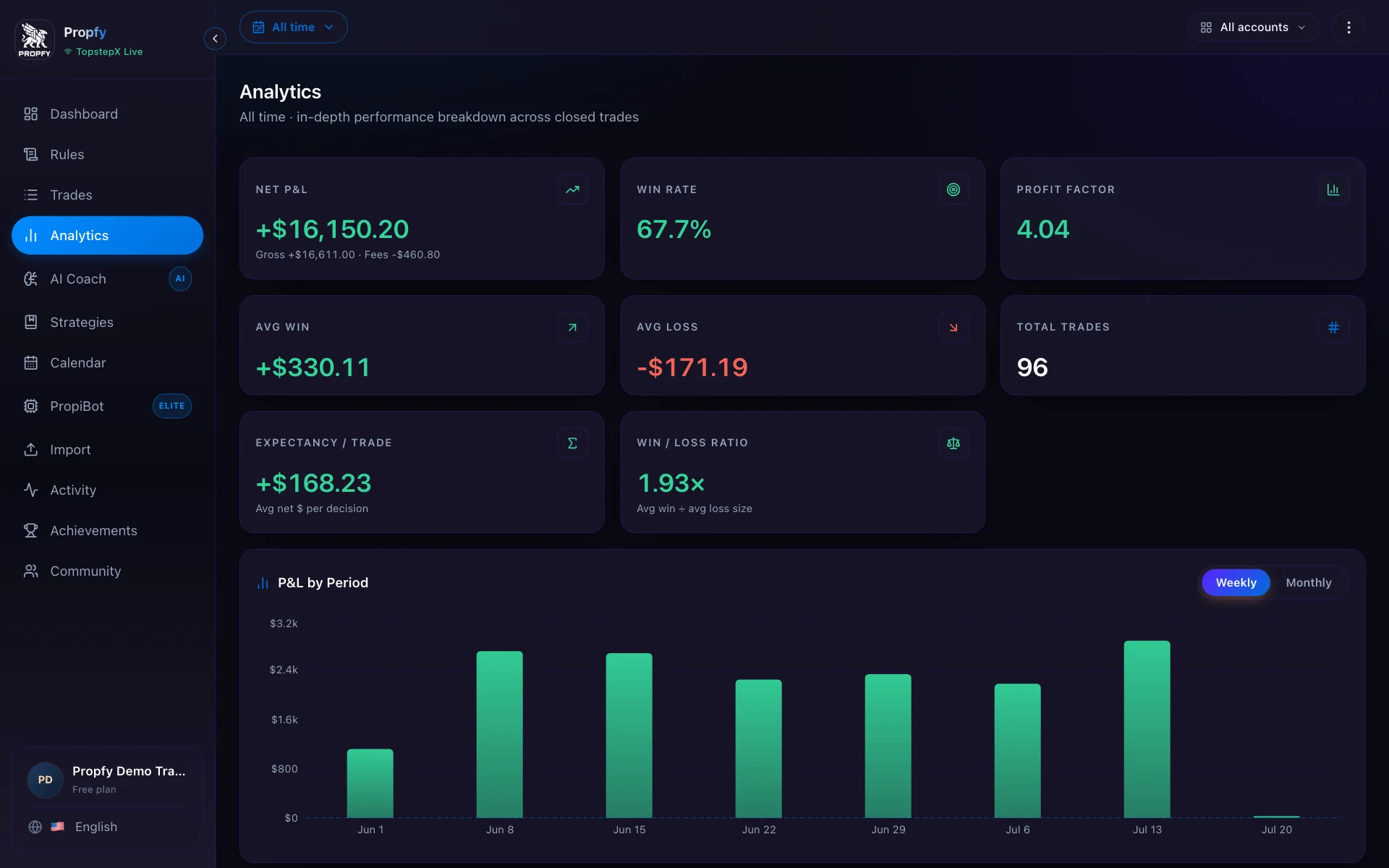1389x868 pixels.
Task: Click the Jun 8 bar in chart
Action: coord(499,734)
